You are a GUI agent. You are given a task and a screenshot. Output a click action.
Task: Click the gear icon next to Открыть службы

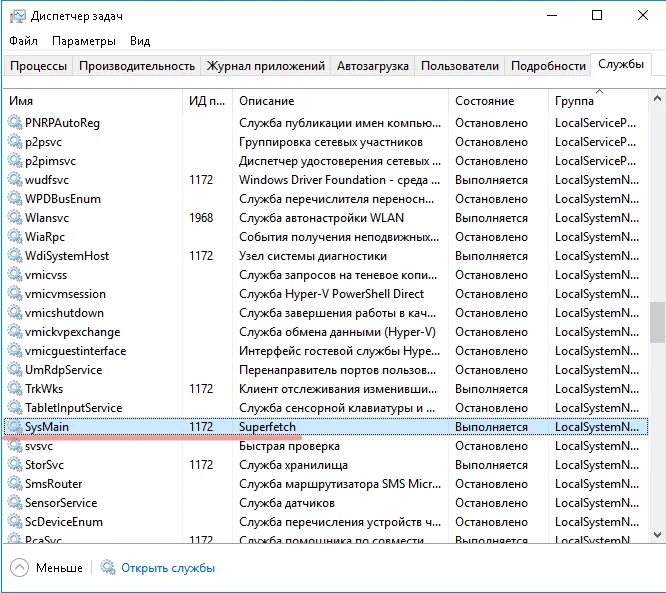tap(107, 568)
